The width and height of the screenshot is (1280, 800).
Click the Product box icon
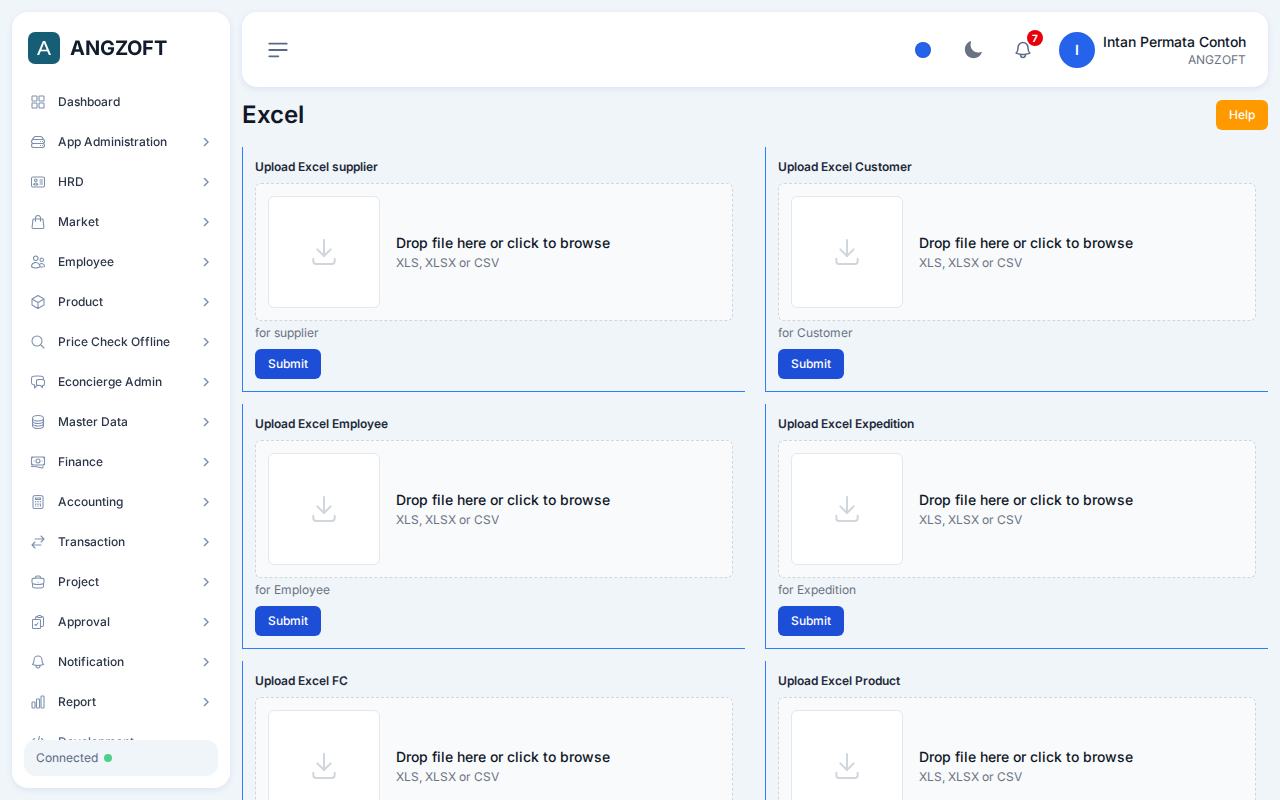(x=38, y=302)
